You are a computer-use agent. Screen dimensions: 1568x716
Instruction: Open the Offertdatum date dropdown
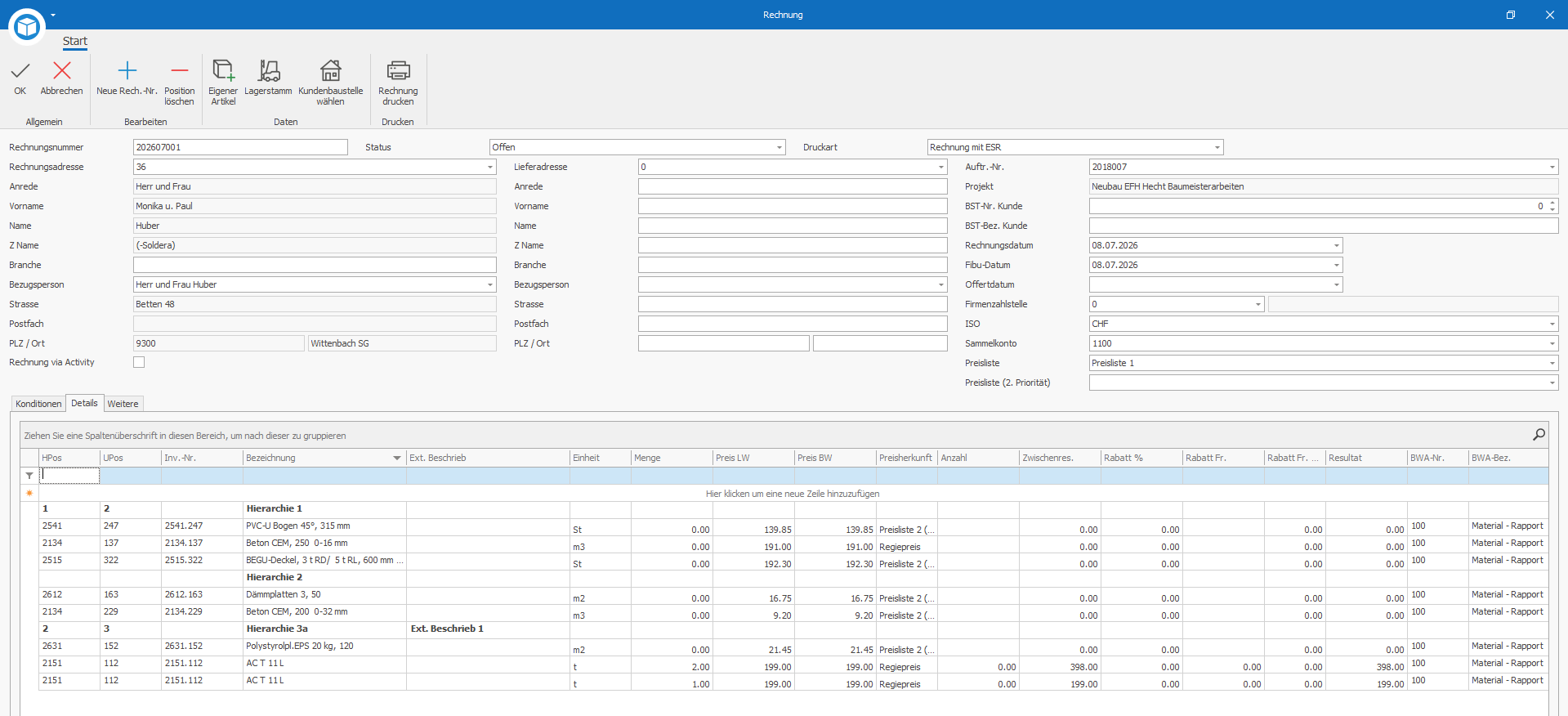tap(1337, 284)
